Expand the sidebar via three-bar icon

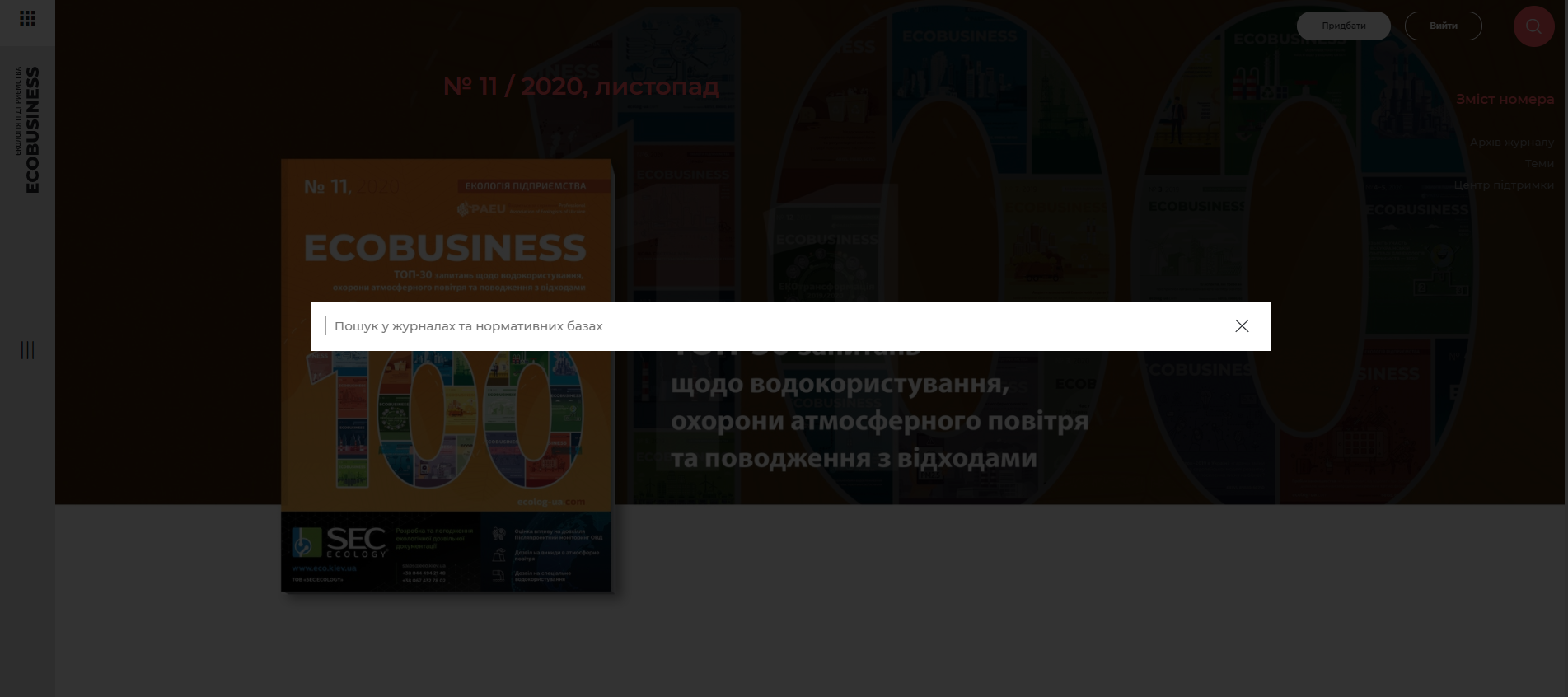[27, 350]
